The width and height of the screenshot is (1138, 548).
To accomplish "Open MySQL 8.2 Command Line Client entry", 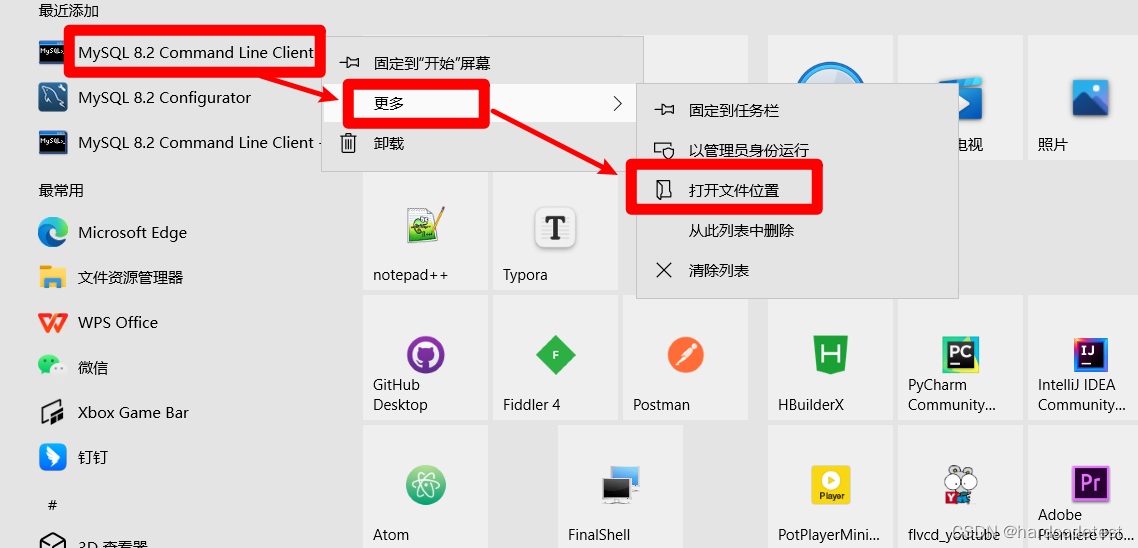I will click(x=196, y=52).
